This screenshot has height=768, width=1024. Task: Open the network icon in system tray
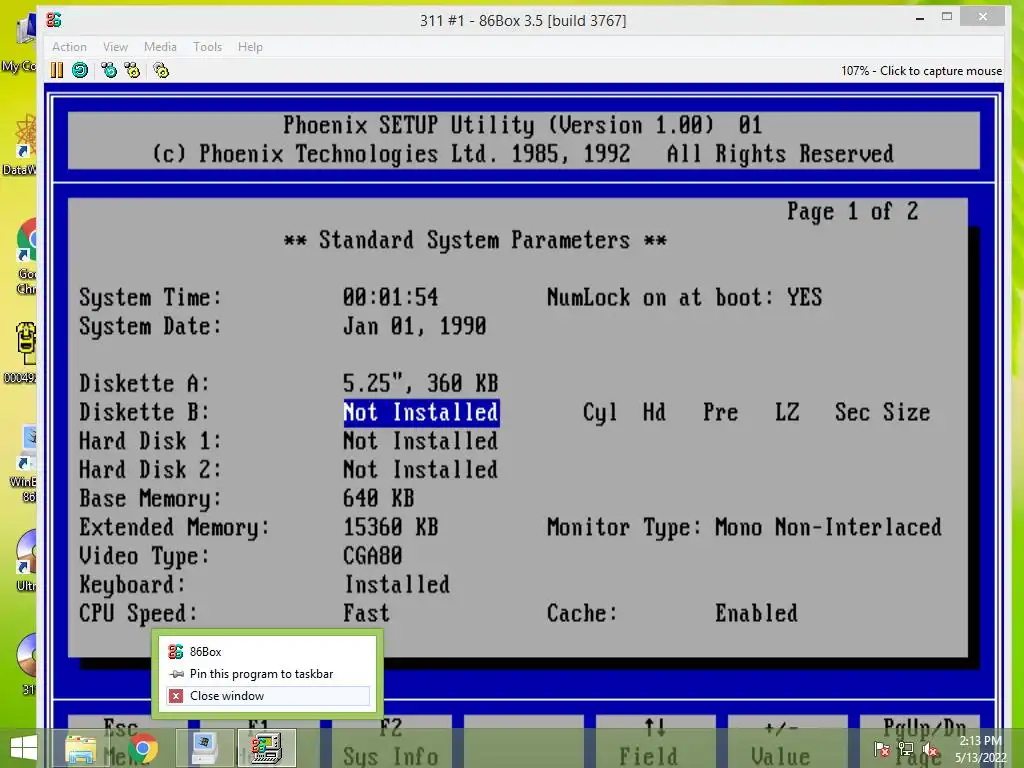[906, 749]
